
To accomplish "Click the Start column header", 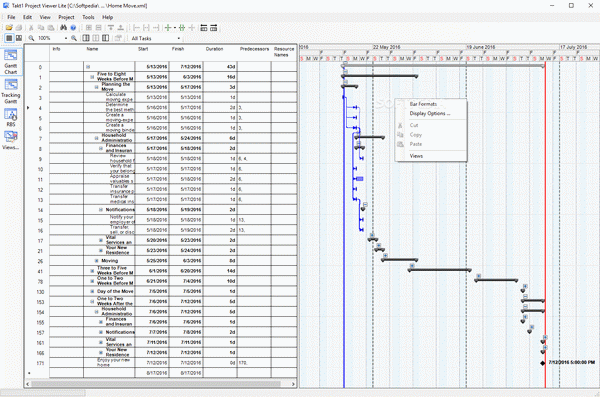I will [143, 49].
